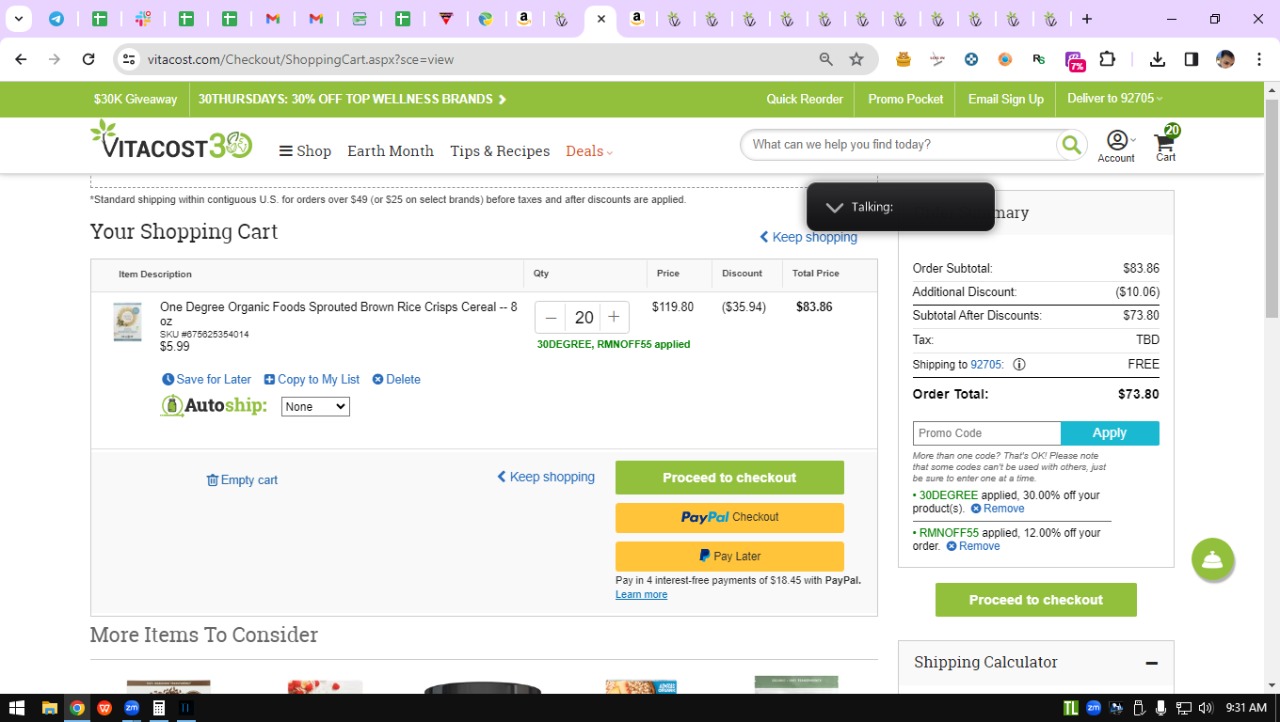Open the Shop menu

pos(305,151)
